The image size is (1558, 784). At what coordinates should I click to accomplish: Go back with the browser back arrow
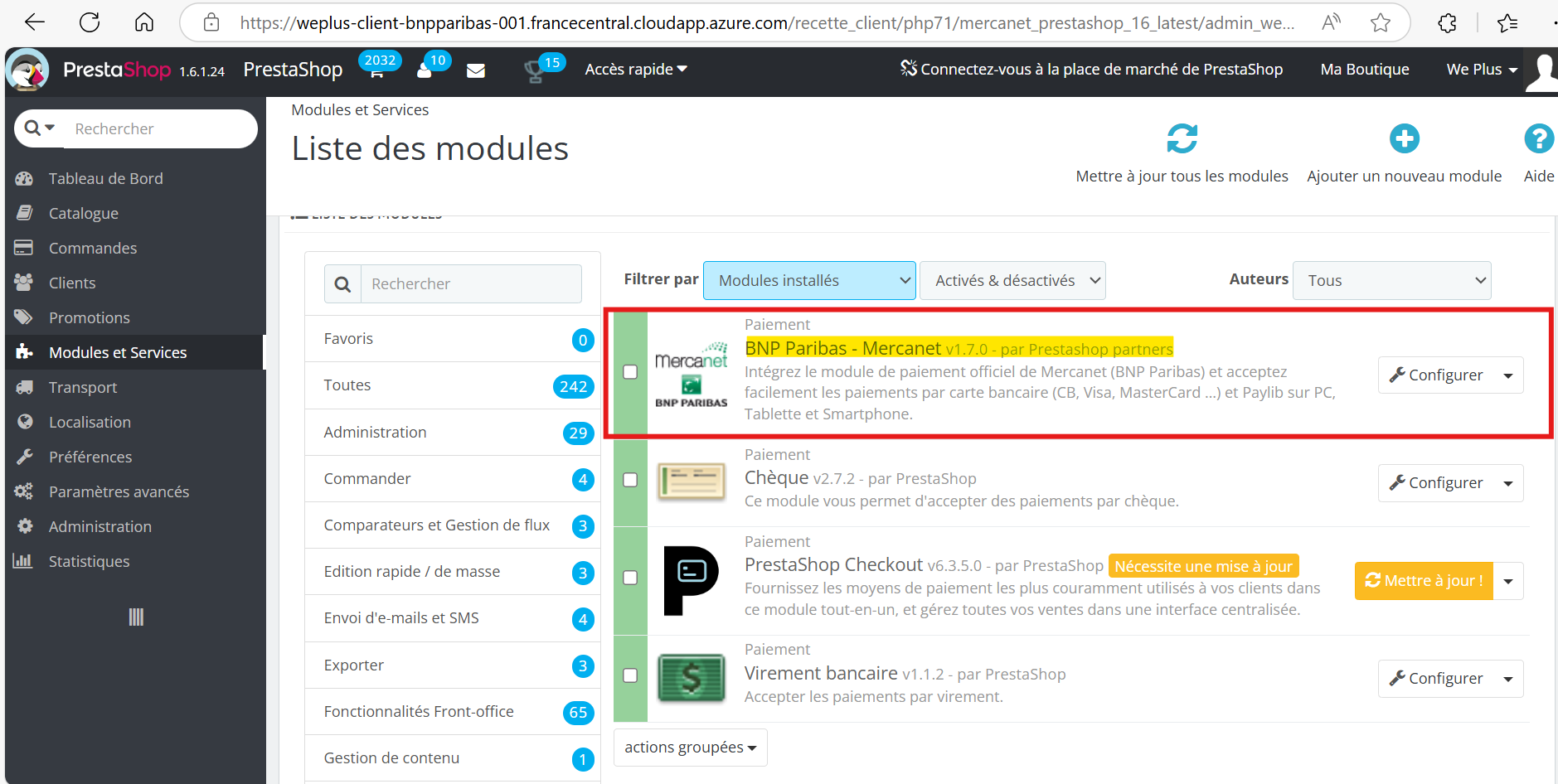click(x=35, y=22)
